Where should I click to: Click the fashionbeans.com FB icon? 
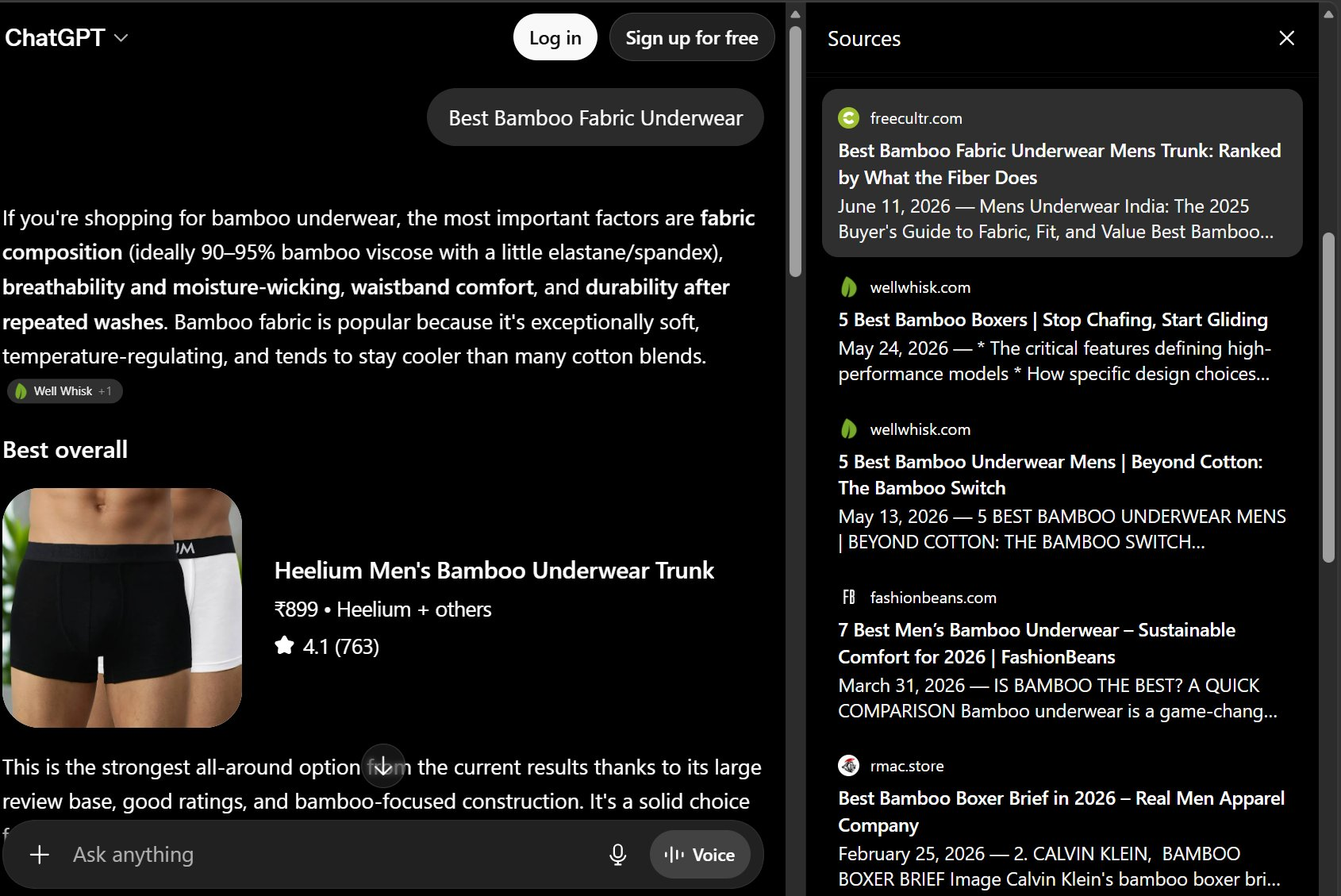(849, 598)
